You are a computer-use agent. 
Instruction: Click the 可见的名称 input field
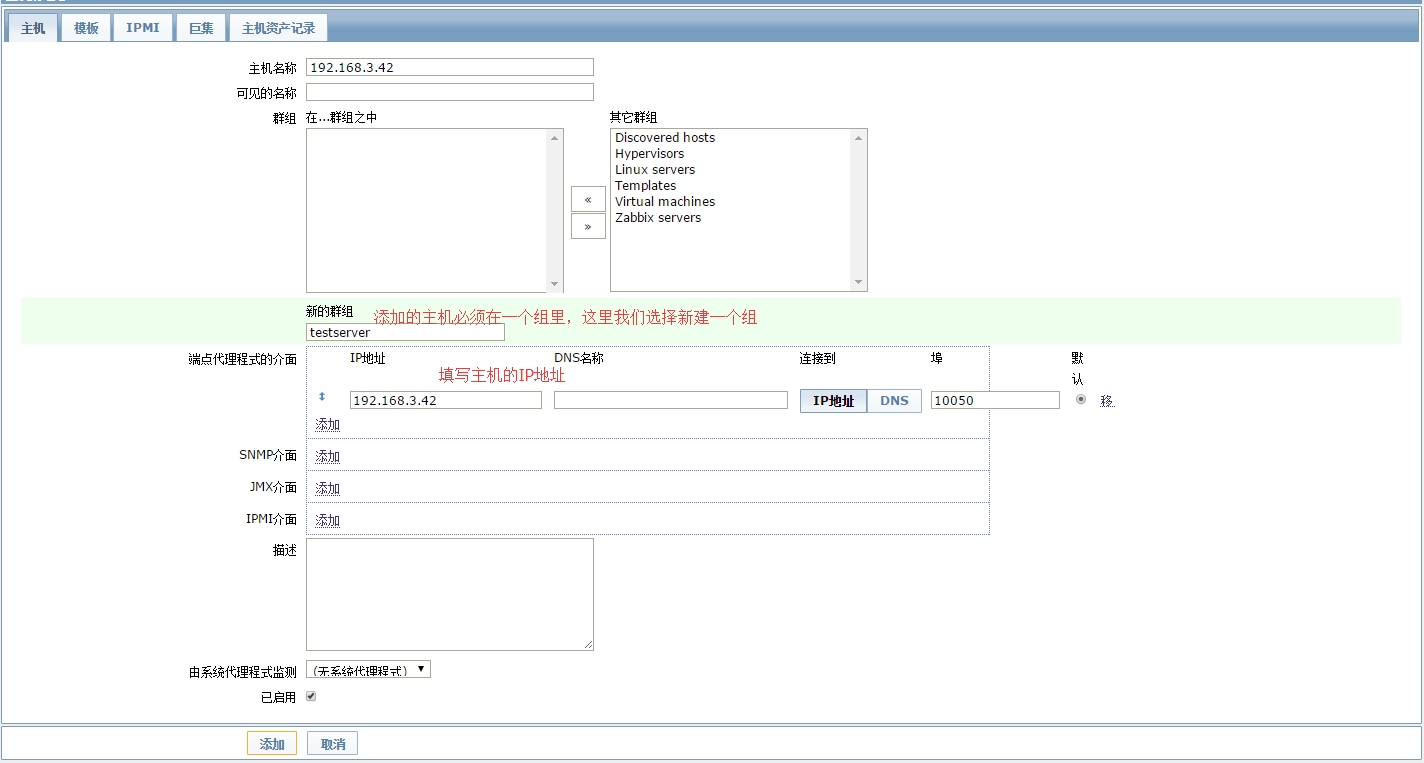(449, 92)
